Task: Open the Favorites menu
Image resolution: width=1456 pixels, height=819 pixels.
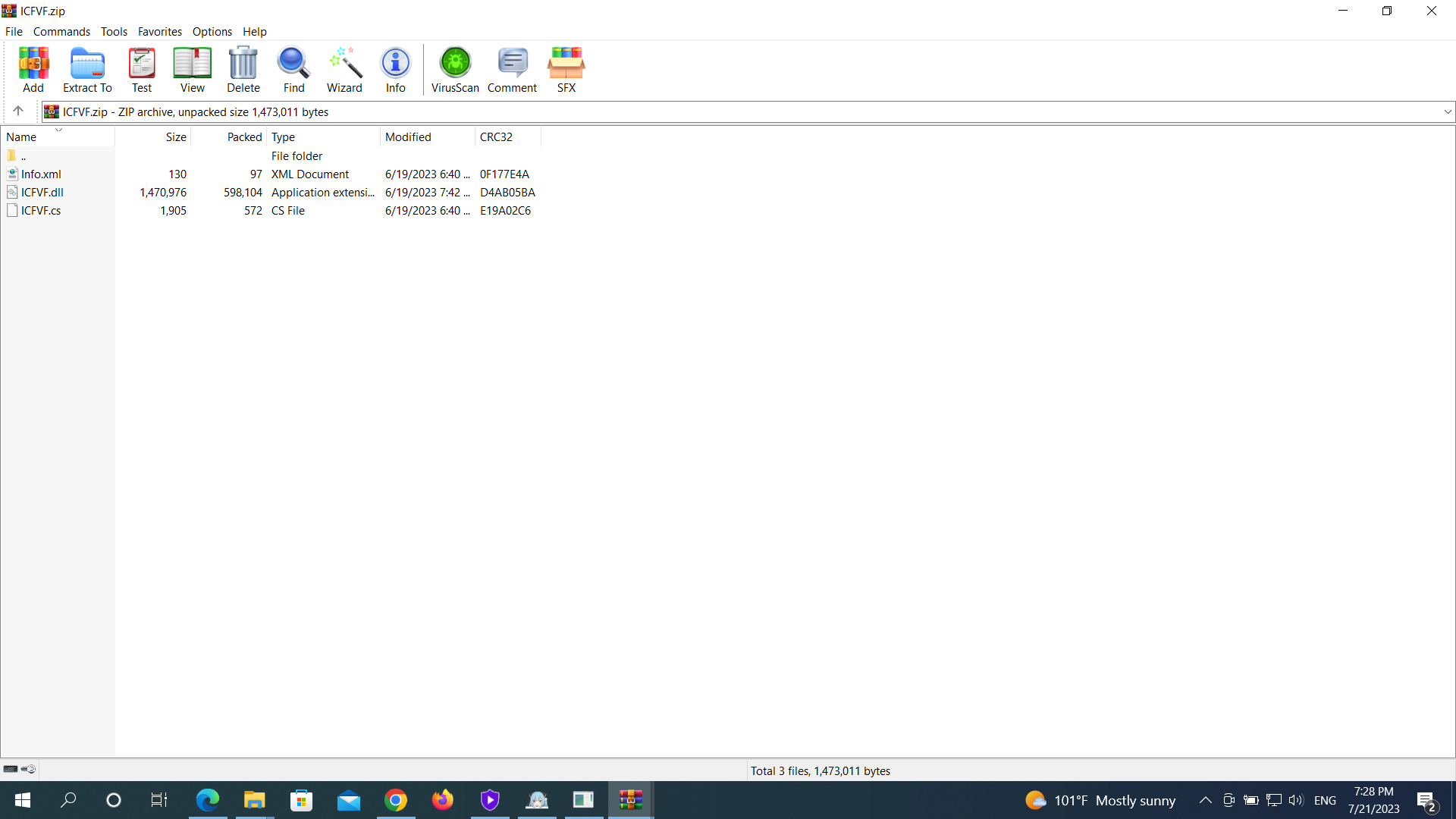Action: (x=159, y=32)
